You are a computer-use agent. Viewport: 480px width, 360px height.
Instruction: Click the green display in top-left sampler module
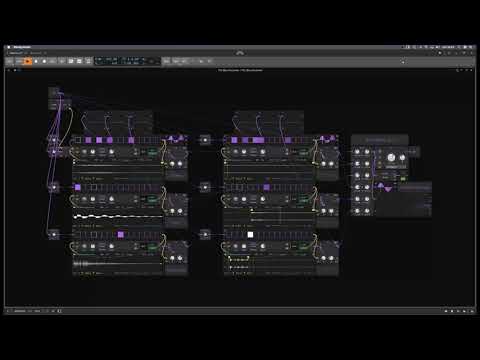(x=152, y=152)
